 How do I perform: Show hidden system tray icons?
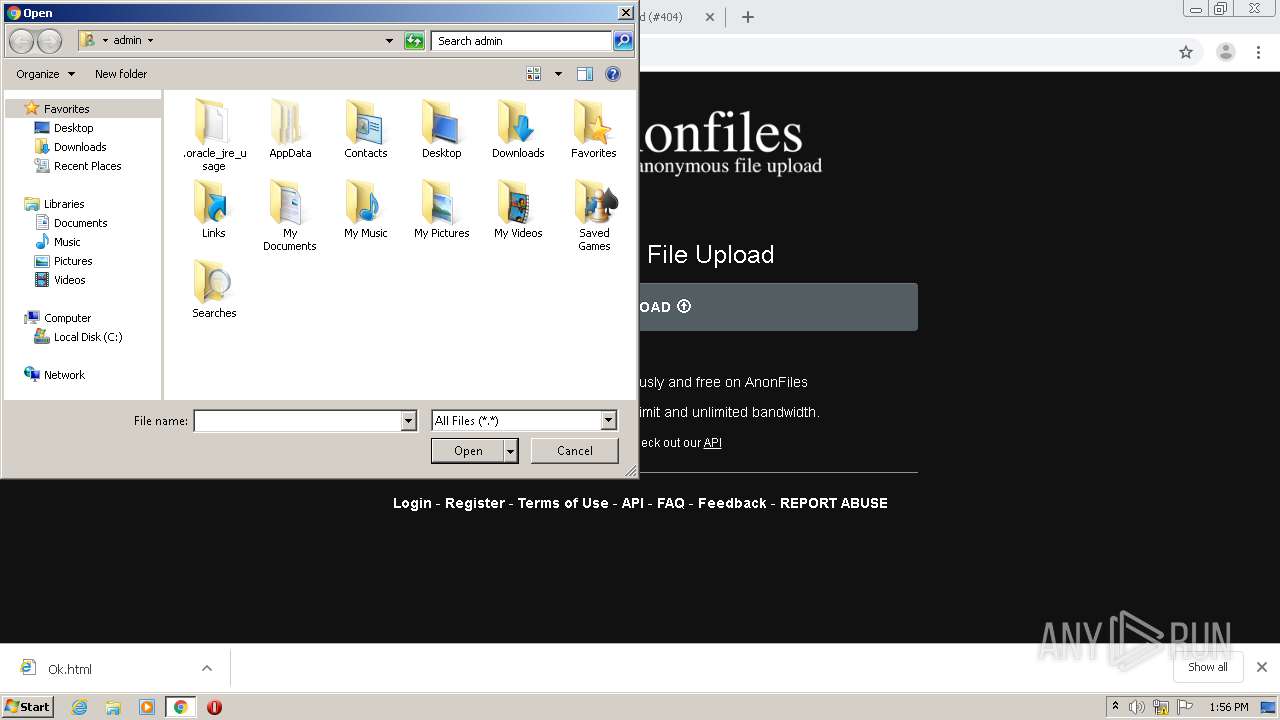coord(1115,707)
